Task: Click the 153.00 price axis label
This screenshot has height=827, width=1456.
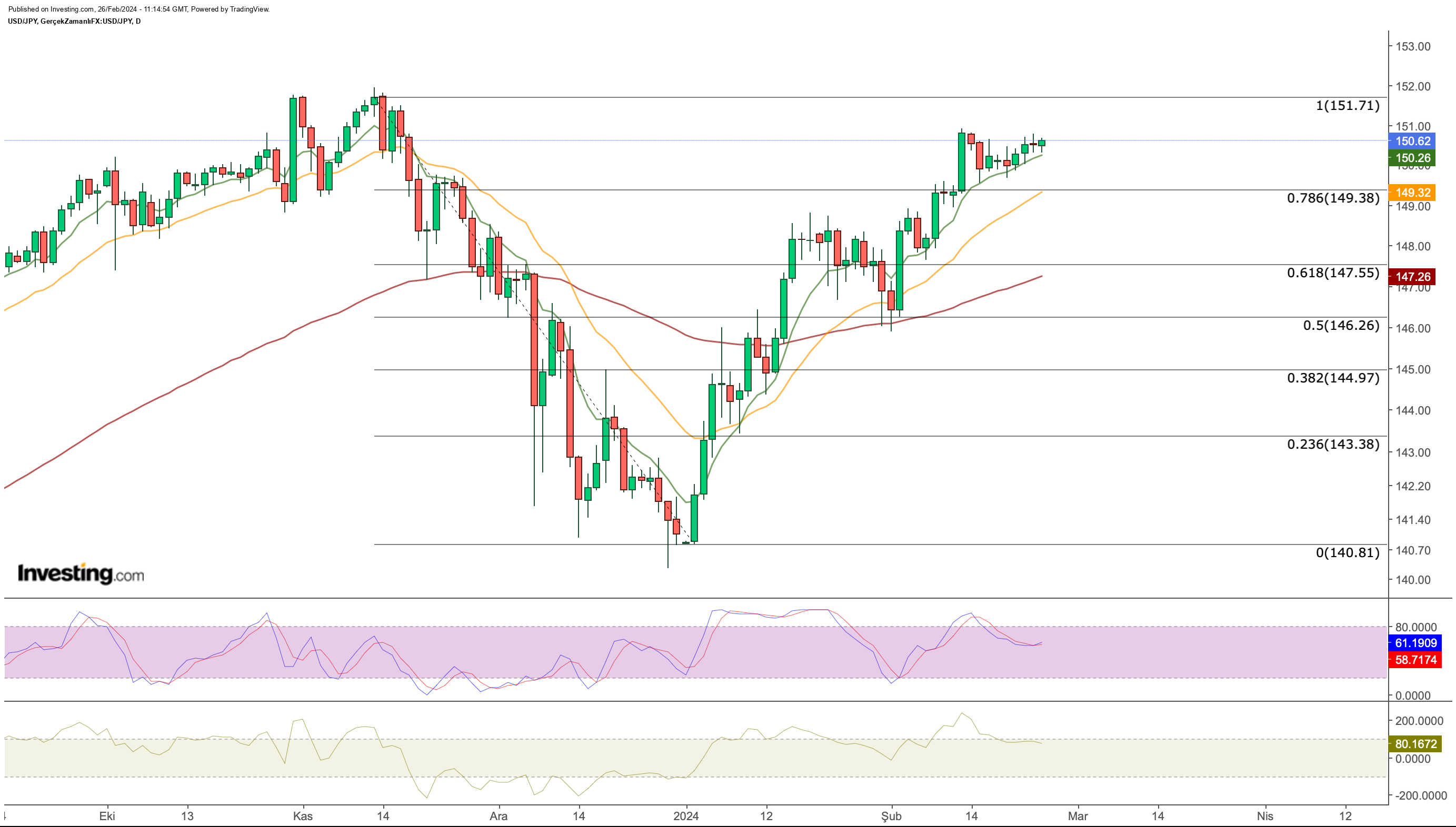Action: point(1413,46)
